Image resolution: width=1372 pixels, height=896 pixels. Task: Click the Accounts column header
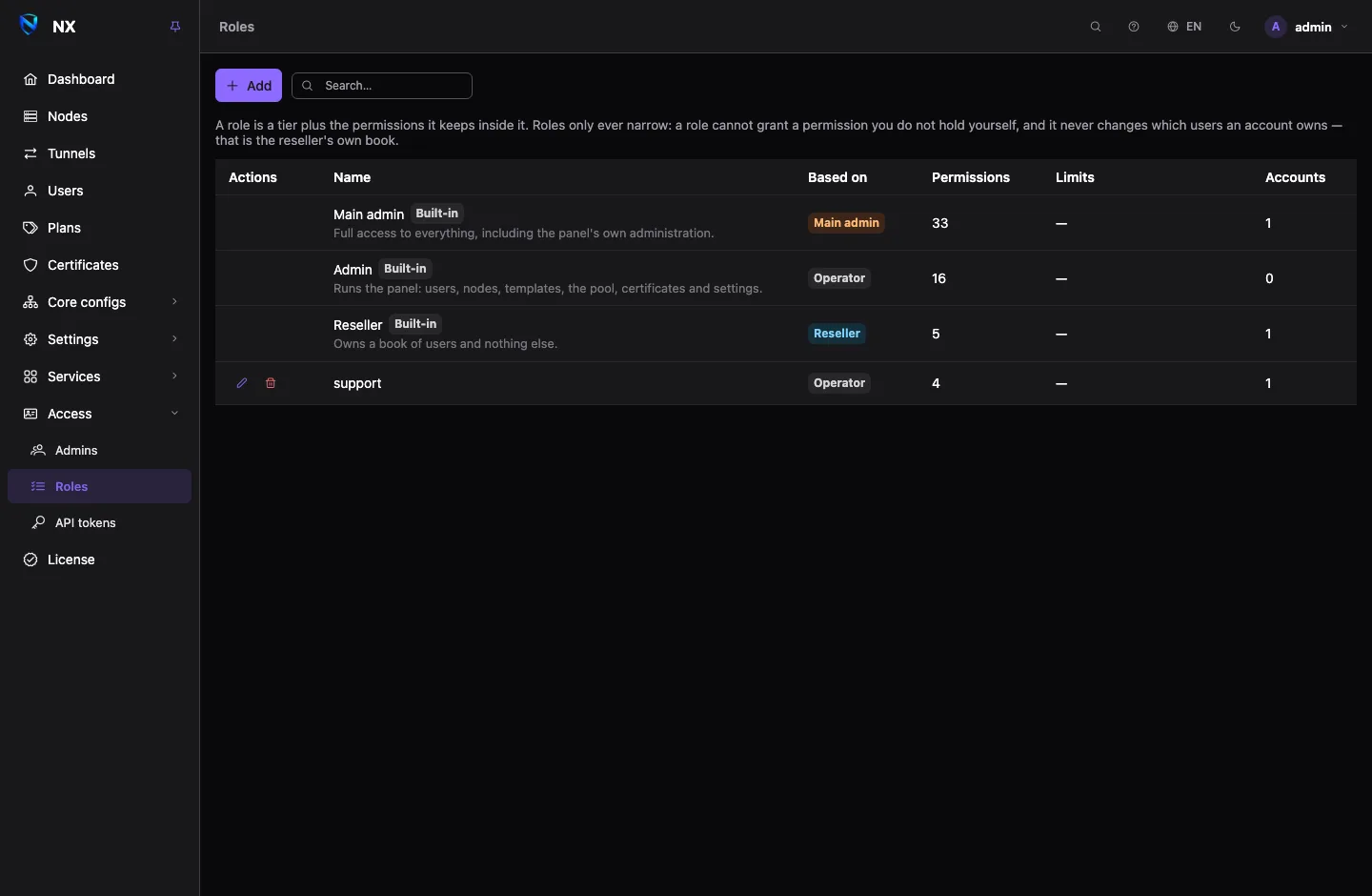[1295, 177]
